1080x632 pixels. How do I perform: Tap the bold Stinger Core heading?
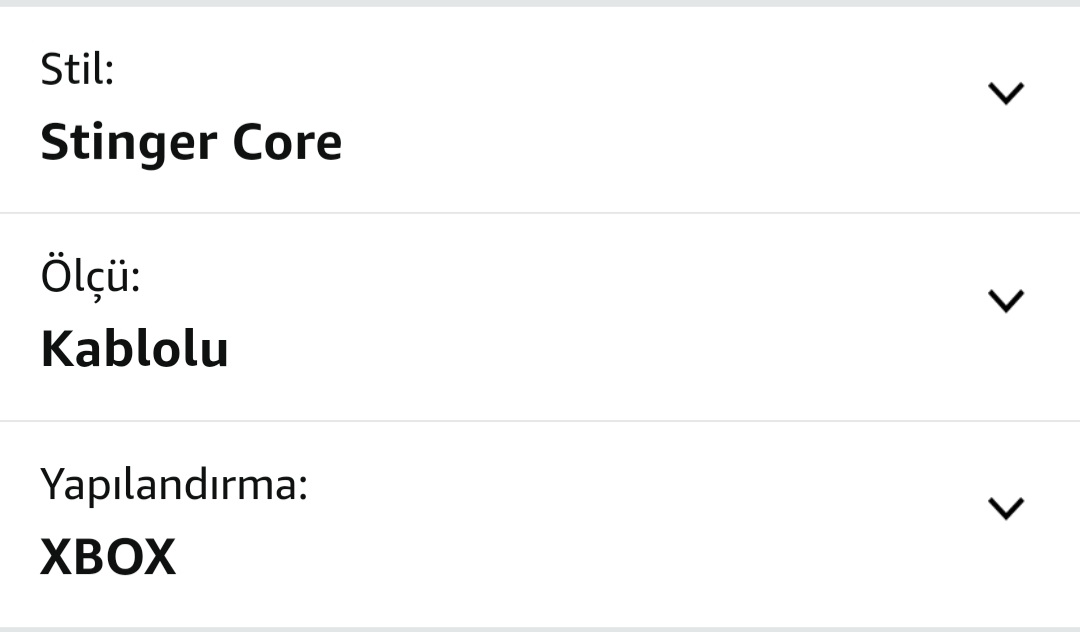click(191, 143)
